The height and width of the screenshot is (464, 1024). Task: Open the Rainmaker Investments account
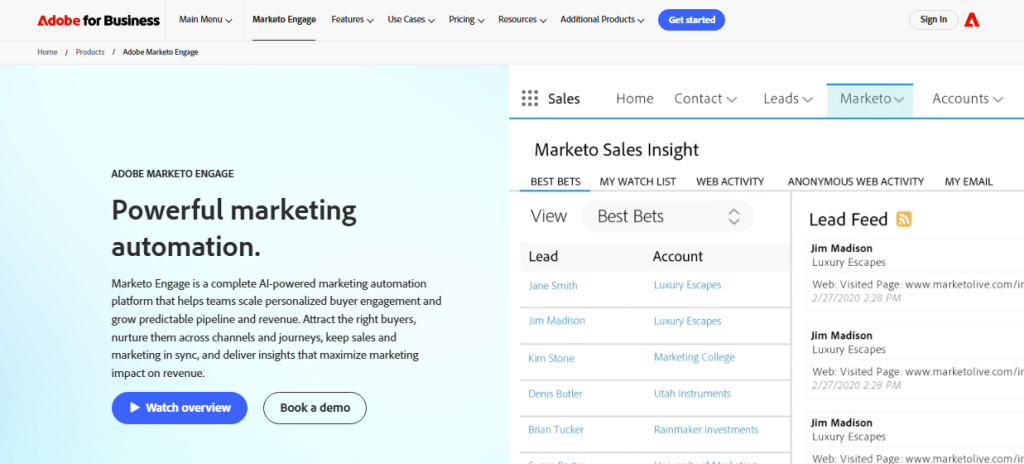706,429
